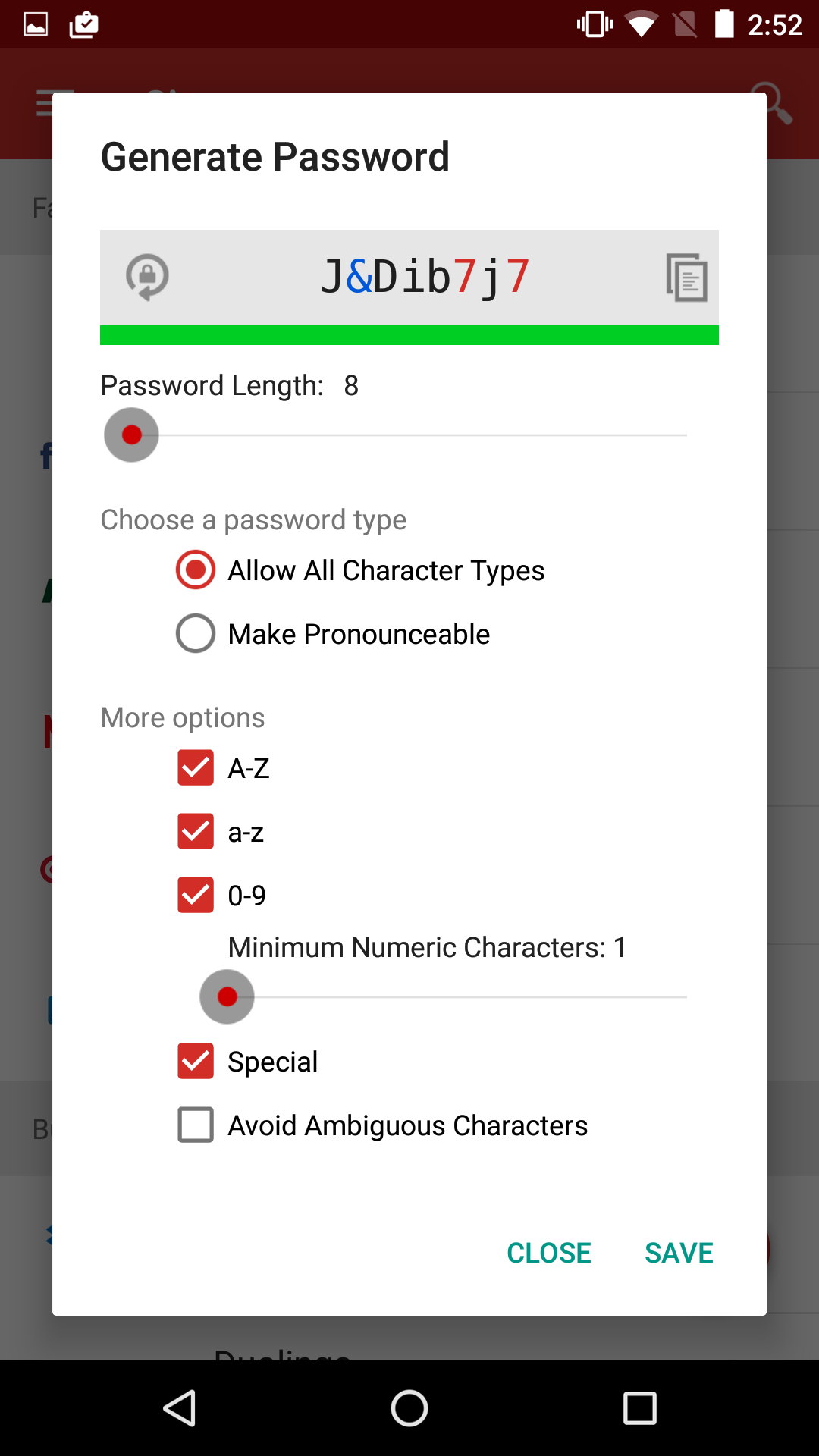Enable Avoid Ambiguous Characters checkbox
Screen dimensions: 819x1456
coord(196,1125)
